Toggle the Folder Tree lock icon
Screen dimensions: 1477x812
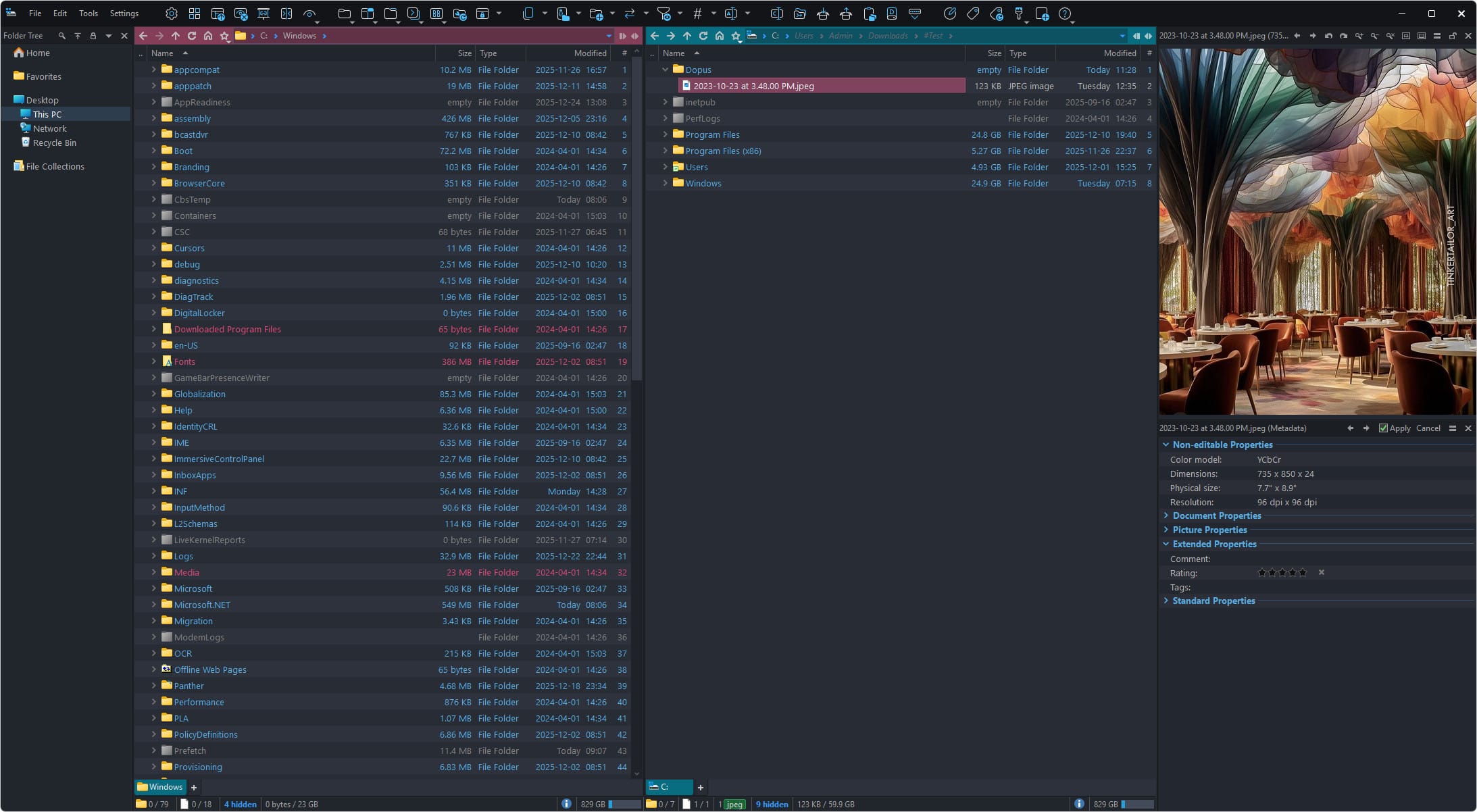coord(93,36)
